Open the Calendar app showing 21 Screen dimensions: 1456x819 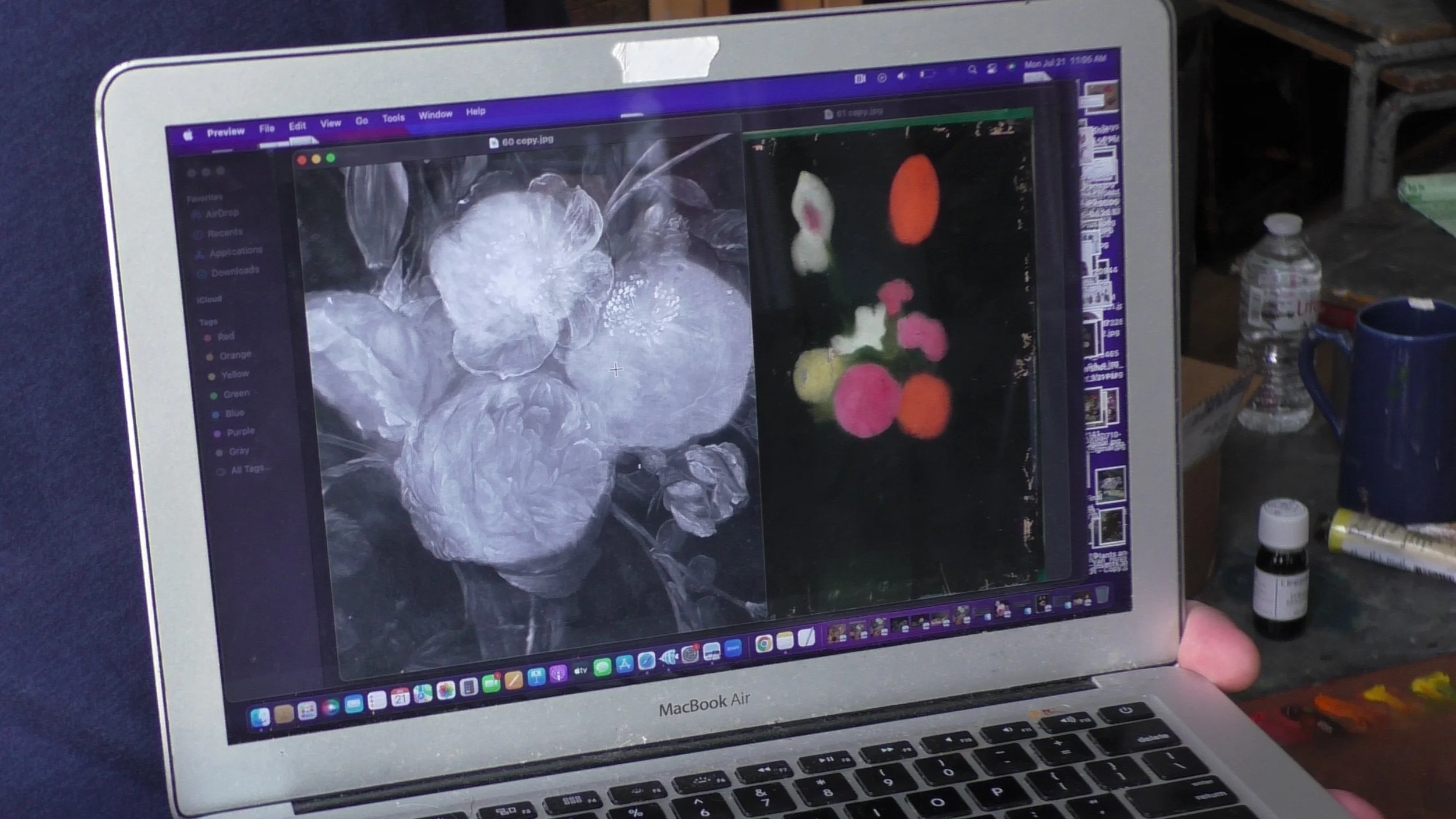pyautogui.click(x=400, y=697)
